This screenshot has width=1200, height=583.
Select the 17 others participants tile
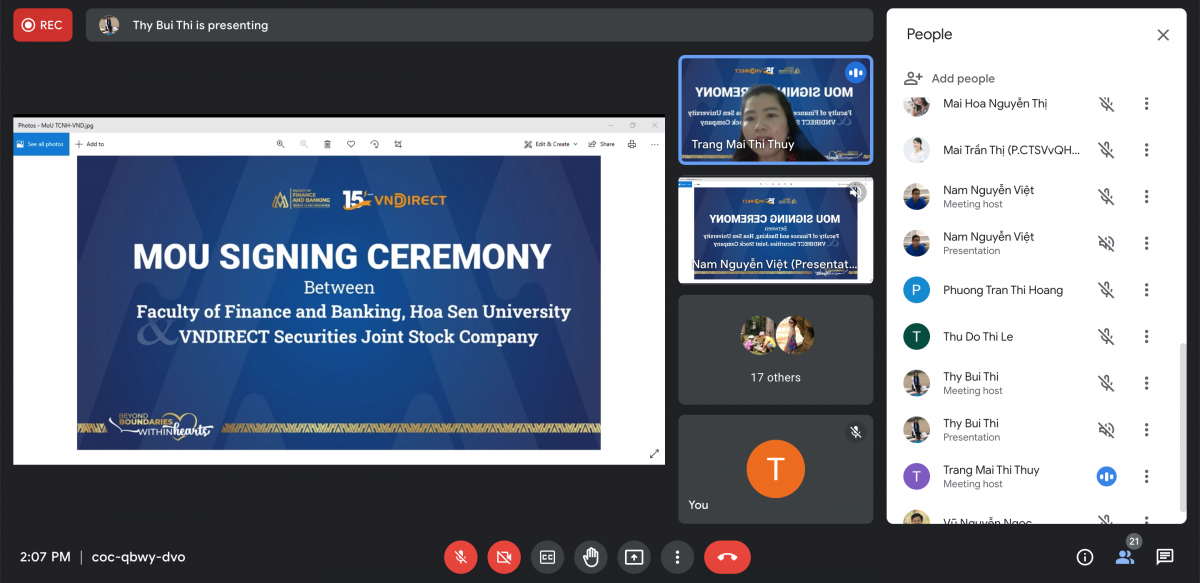coord(776,349)
